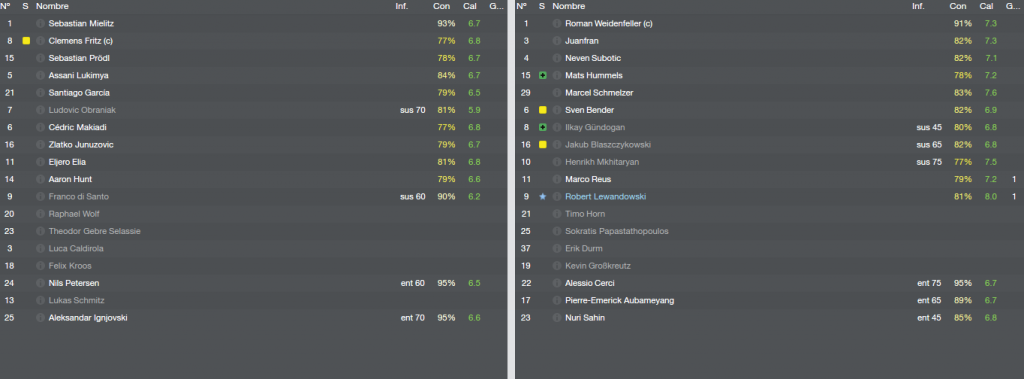
Task: Open Ludovic Obraniak's player profile
Action: (82, 110)
